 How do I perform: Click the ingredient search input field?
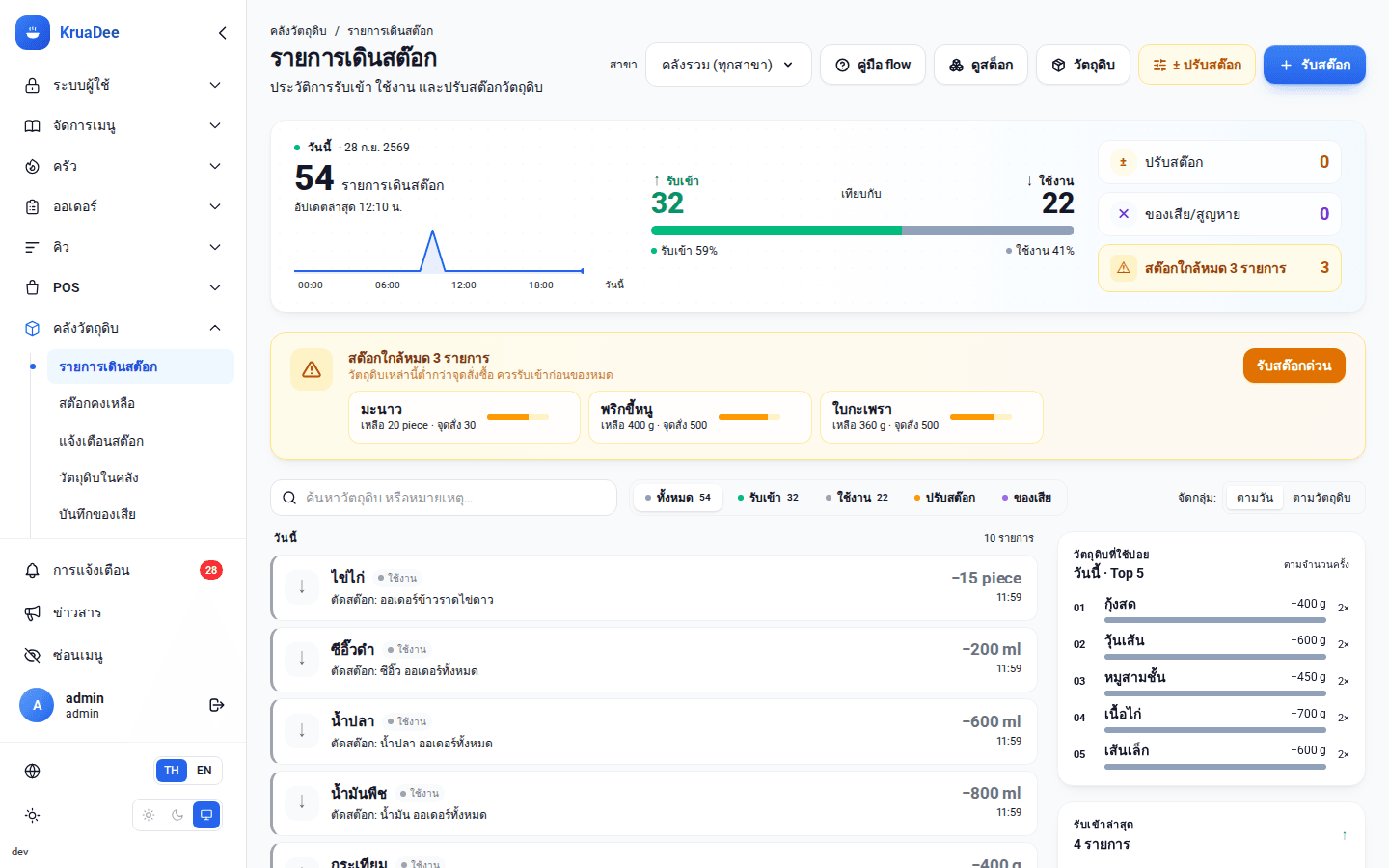(444, 498)
